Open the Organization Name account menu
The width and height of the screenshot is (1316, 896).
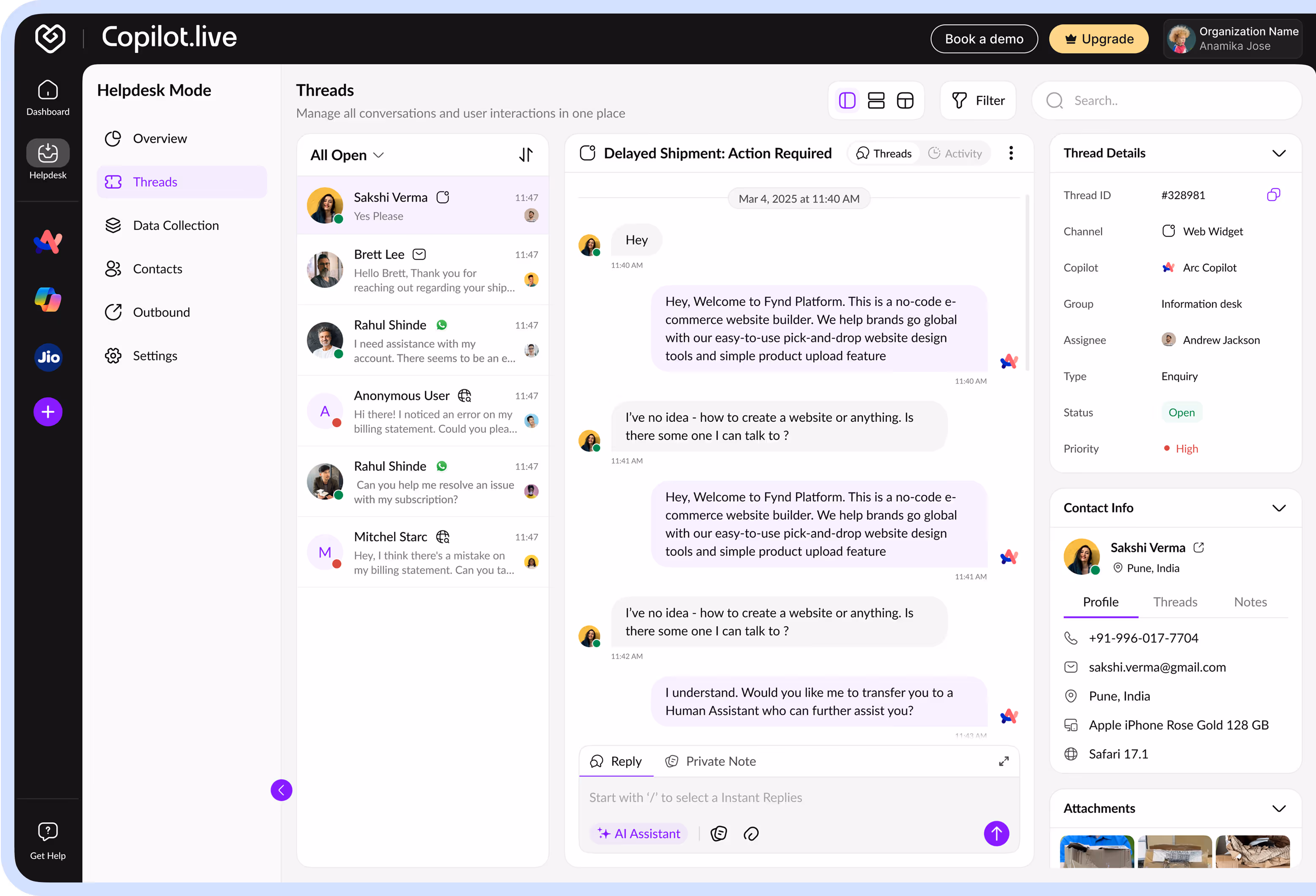coord(1232,38)
